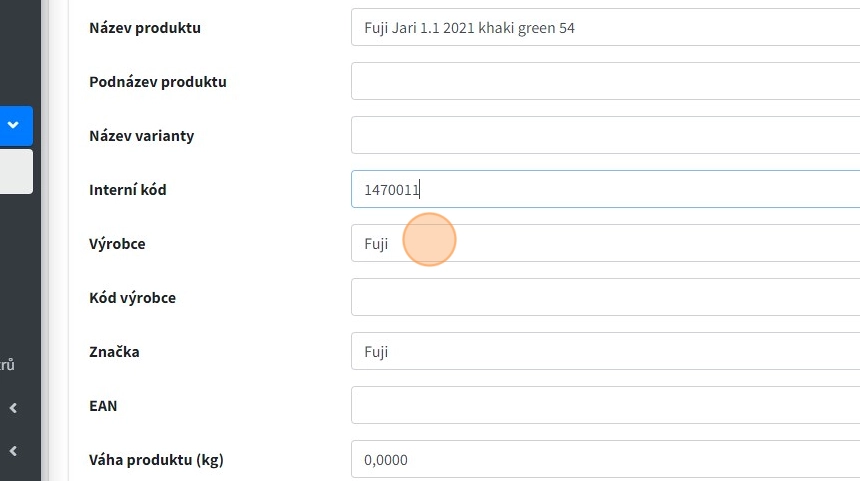Click the "Značka" field label
Viewport: 860px width, 481px height.
114,352
